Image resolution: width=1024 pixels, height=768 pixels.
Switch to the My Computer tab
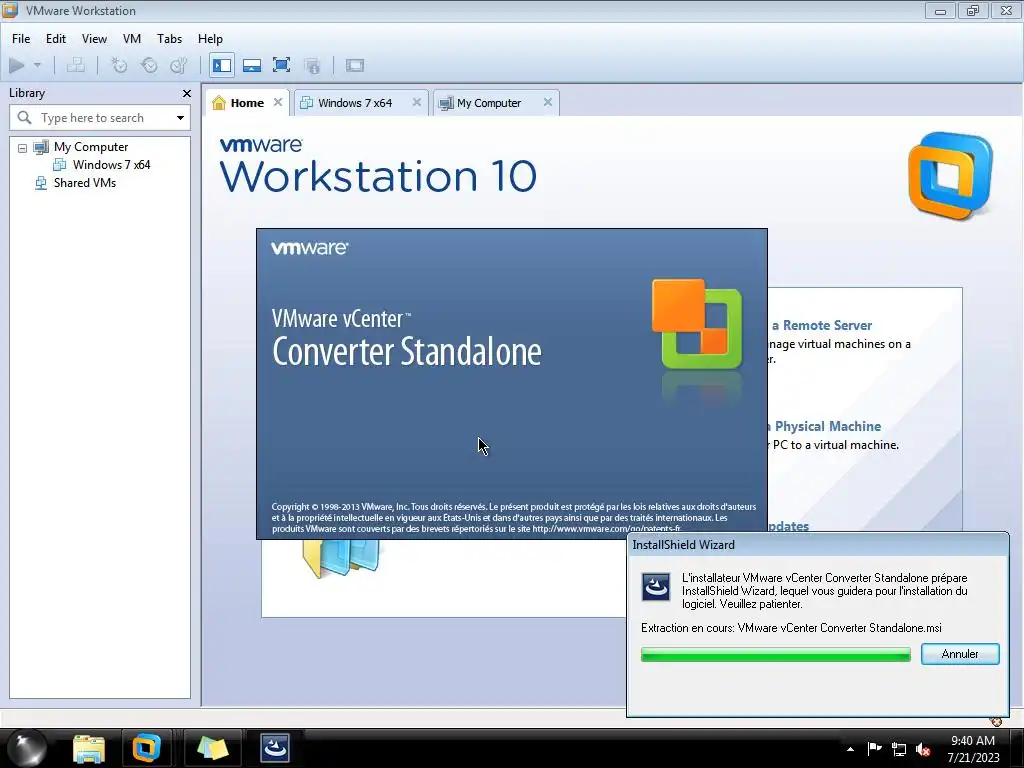[x=489, y=103]
